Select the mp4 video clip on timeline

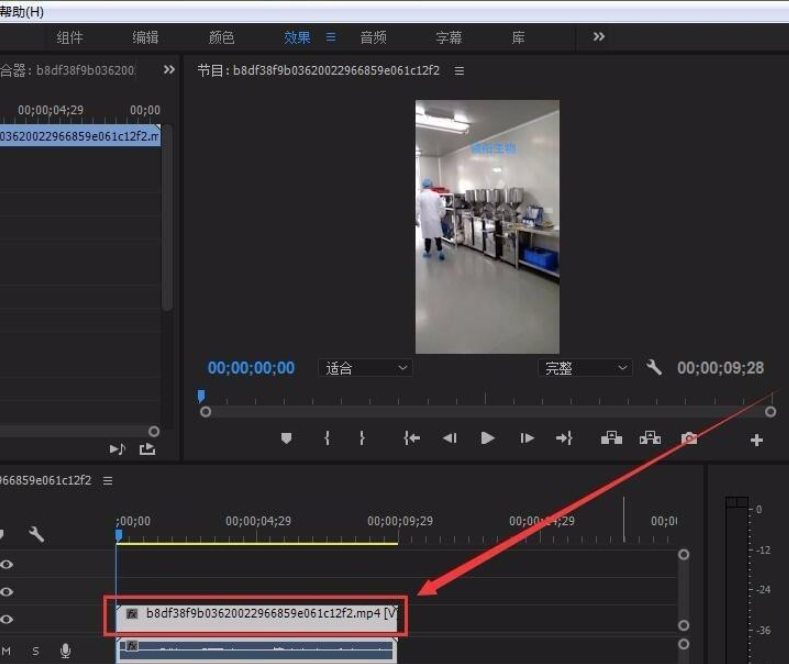point(260,614)
